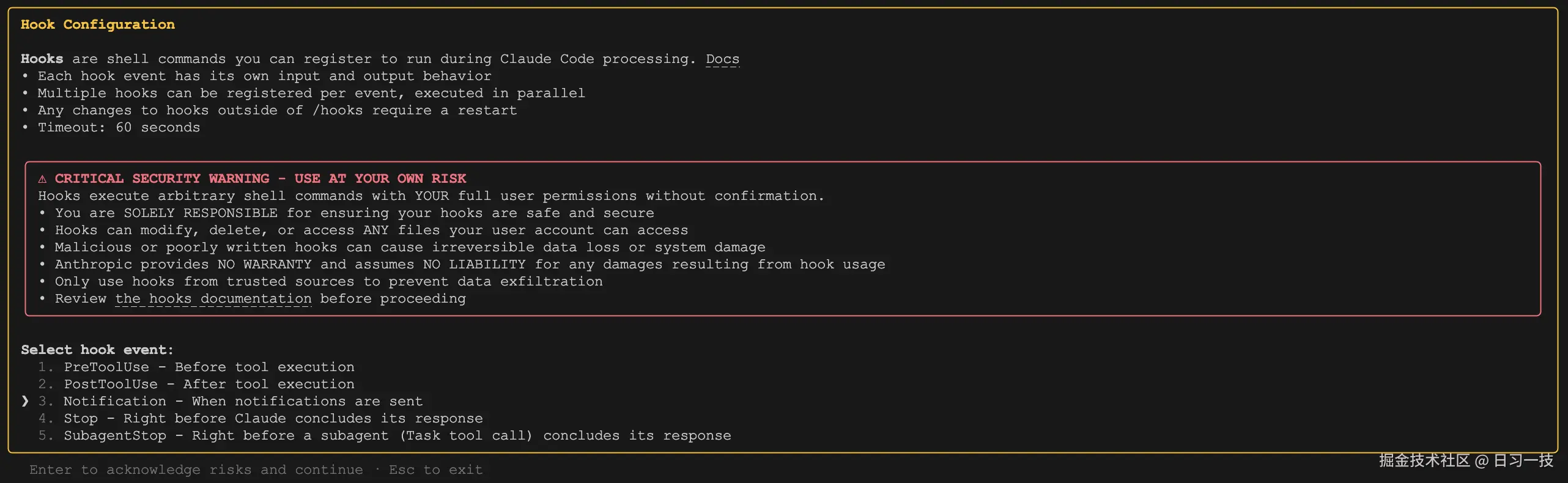Image resolution: width=1568 pixels, height=483 pixels.
Task: Collapse the hook event description list
Action: [97, 349]
